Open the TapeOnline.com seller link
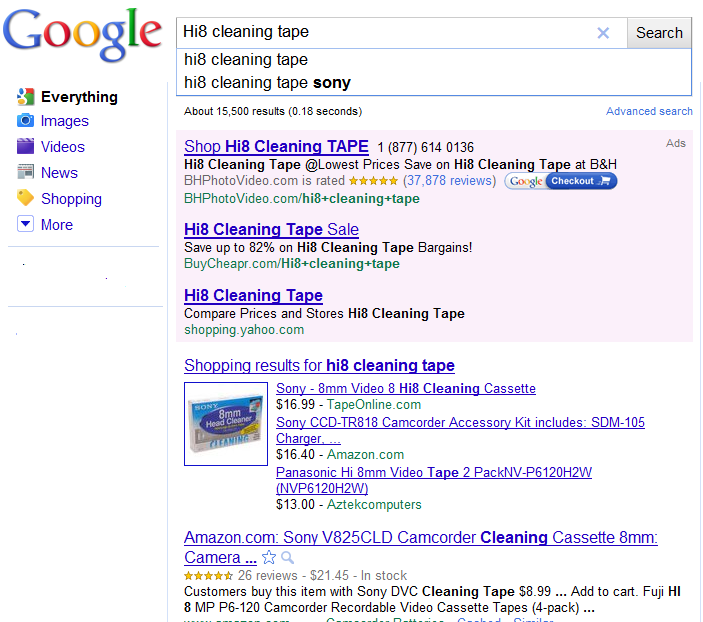Viewport: 703px width, 622px height. [x=374, y=405]
